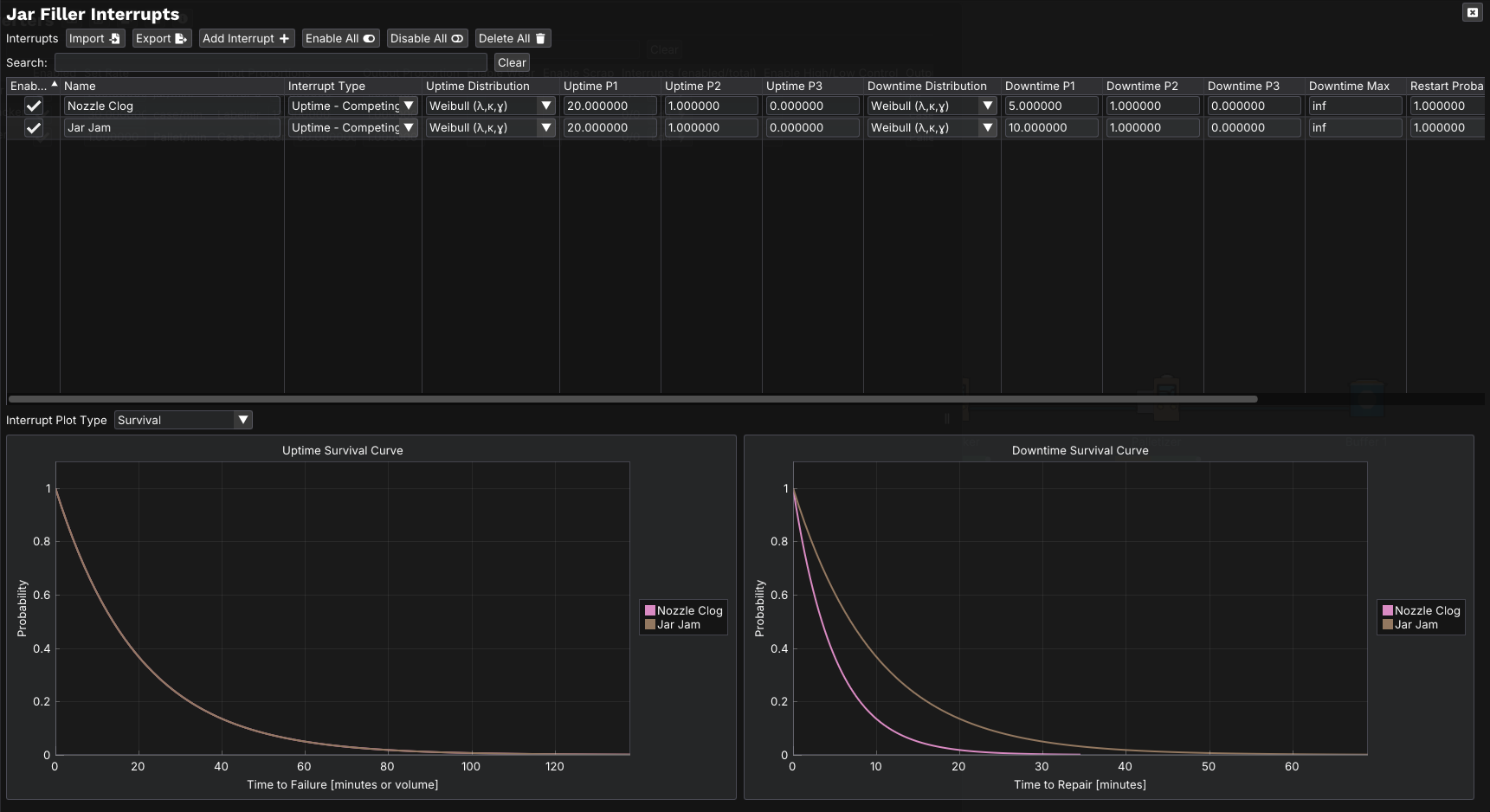Open Nozzle Clog Interrupt Type dropdown
This screenshot has height=812, width=1490.
[x=409, y=106]
